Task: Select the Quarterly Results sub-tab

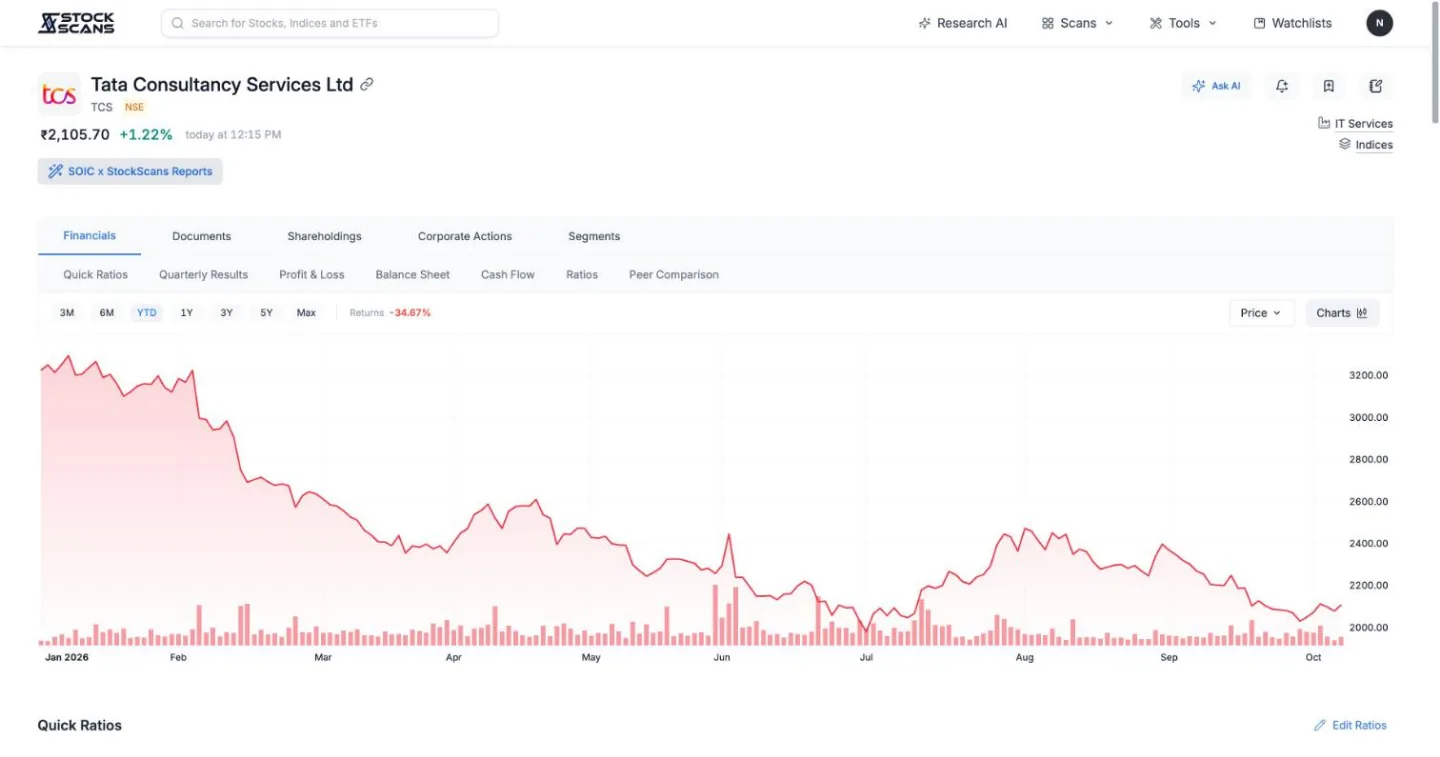Action: (203, 275)
